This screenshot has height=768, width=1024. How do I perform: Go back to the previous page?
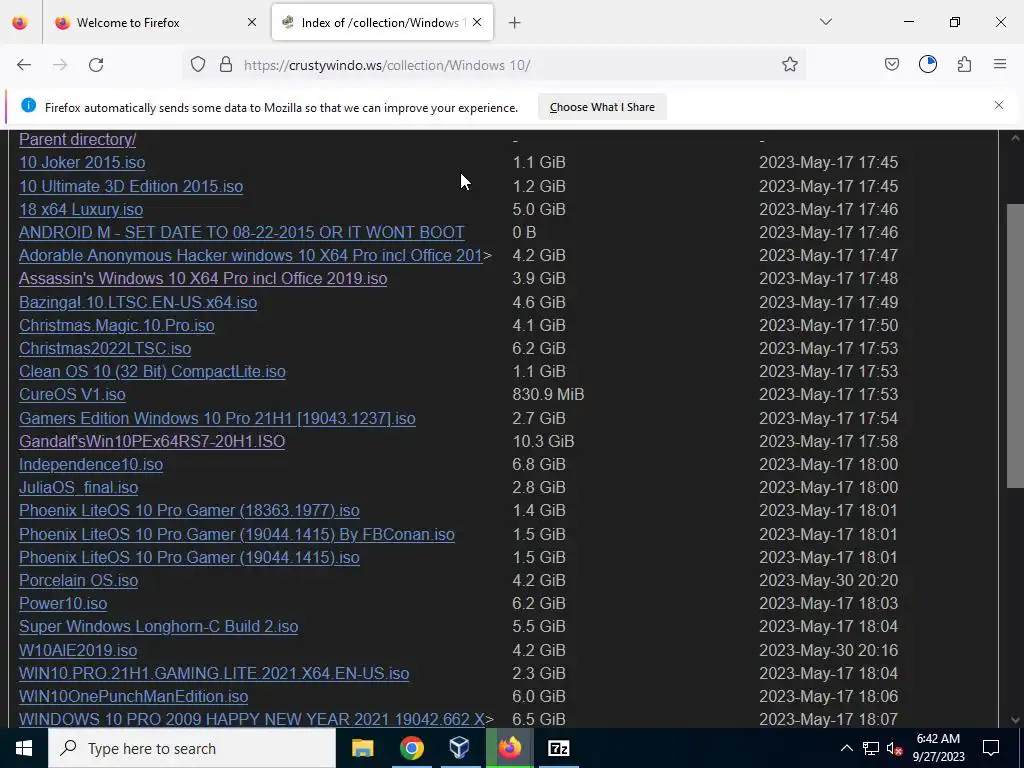pos(24,65)
